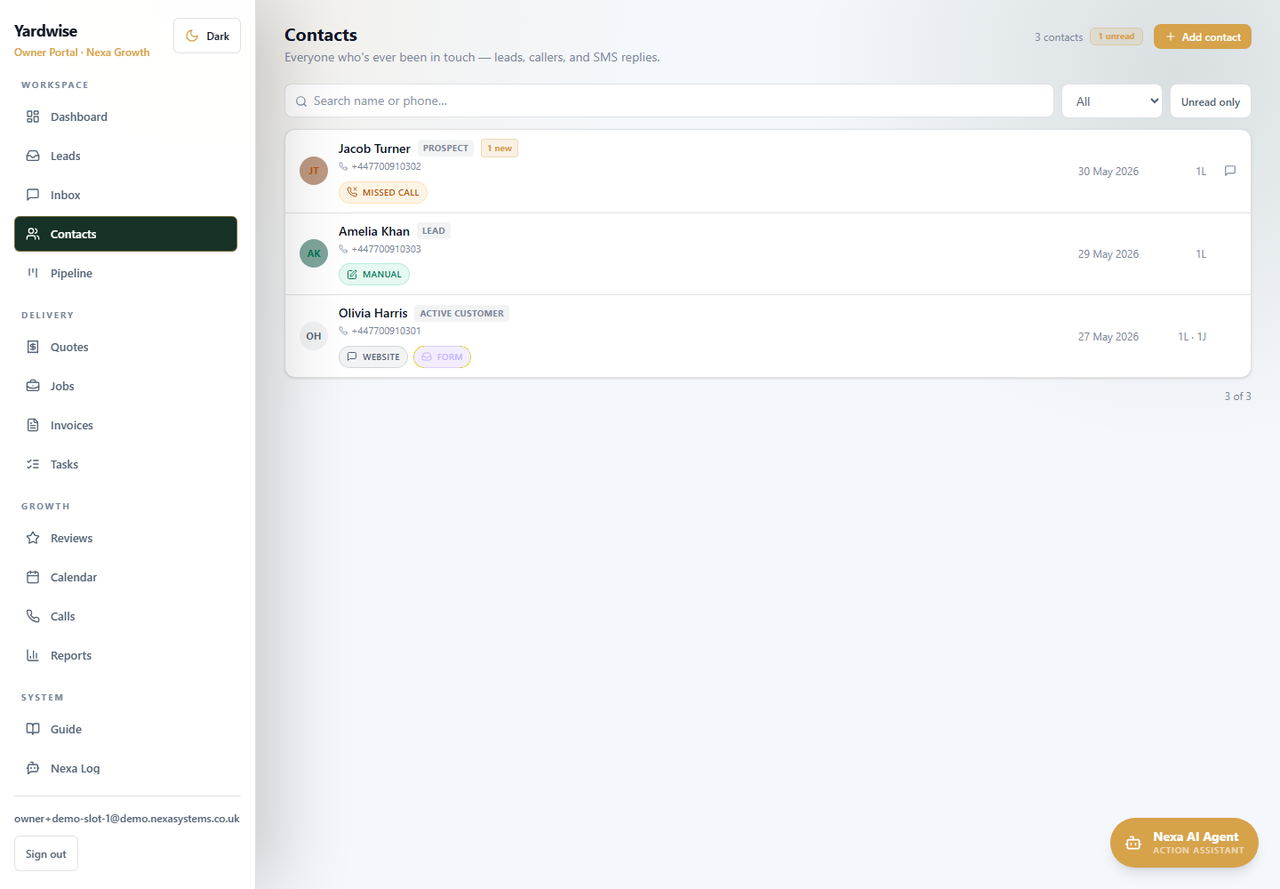Add a new contact

coord(1202,37)
